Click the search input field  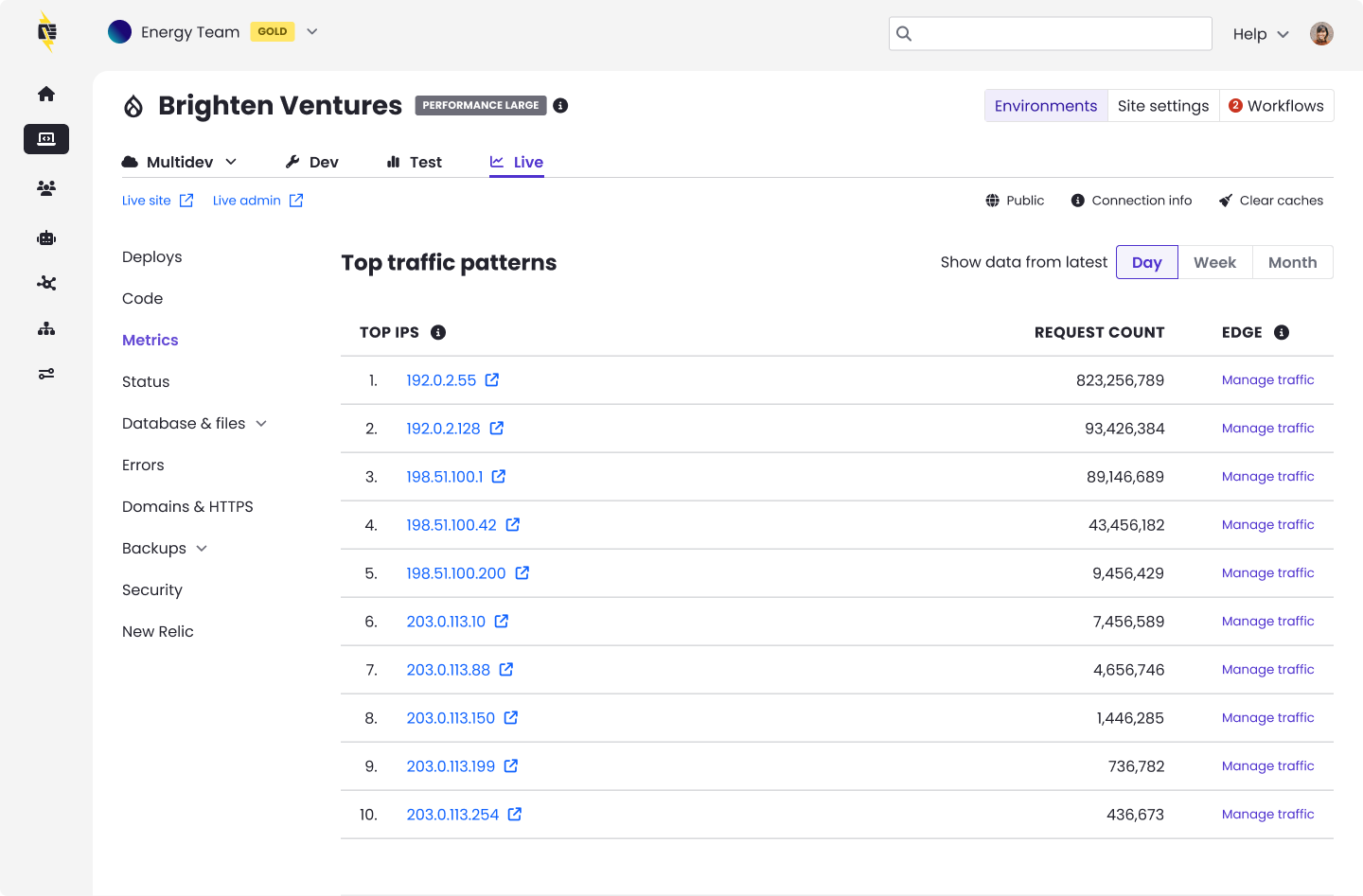coord(1051,33)
